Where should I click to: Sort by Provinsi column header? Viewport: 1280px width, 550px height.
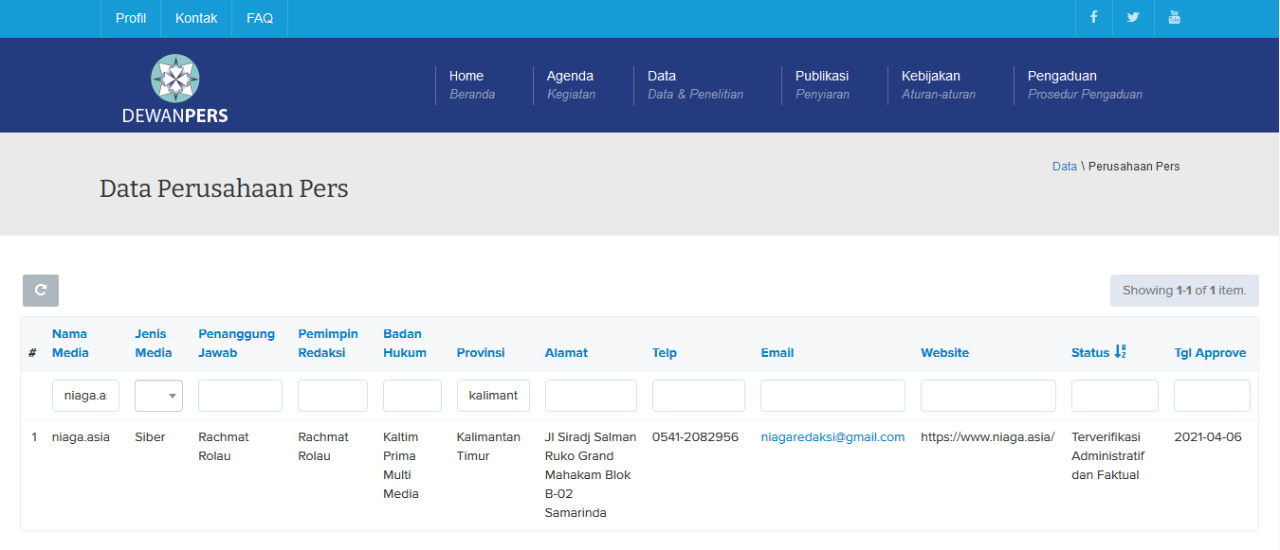point(481,353)
